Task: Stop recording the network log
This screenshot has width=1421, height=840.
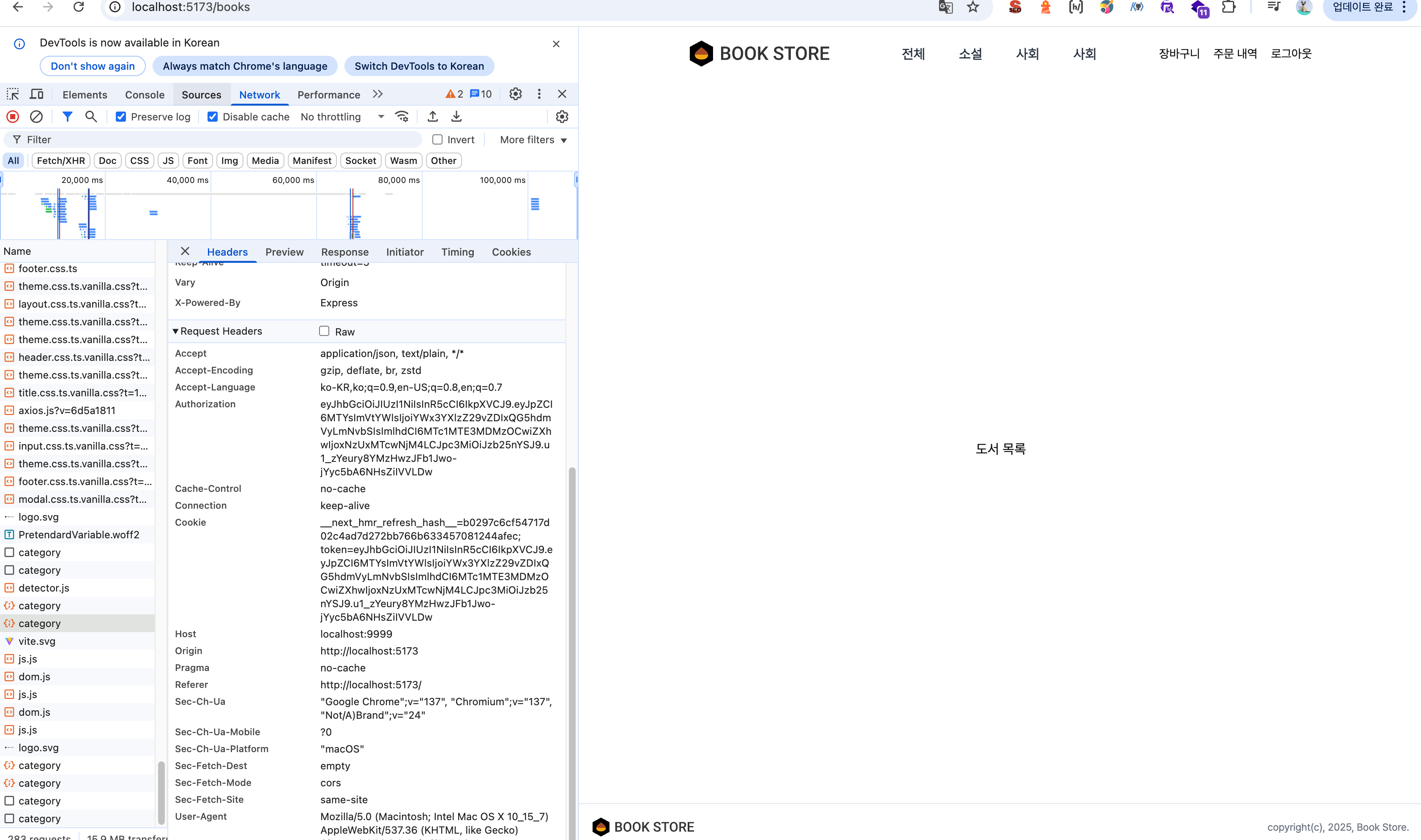Action: (x=12, y=117)
